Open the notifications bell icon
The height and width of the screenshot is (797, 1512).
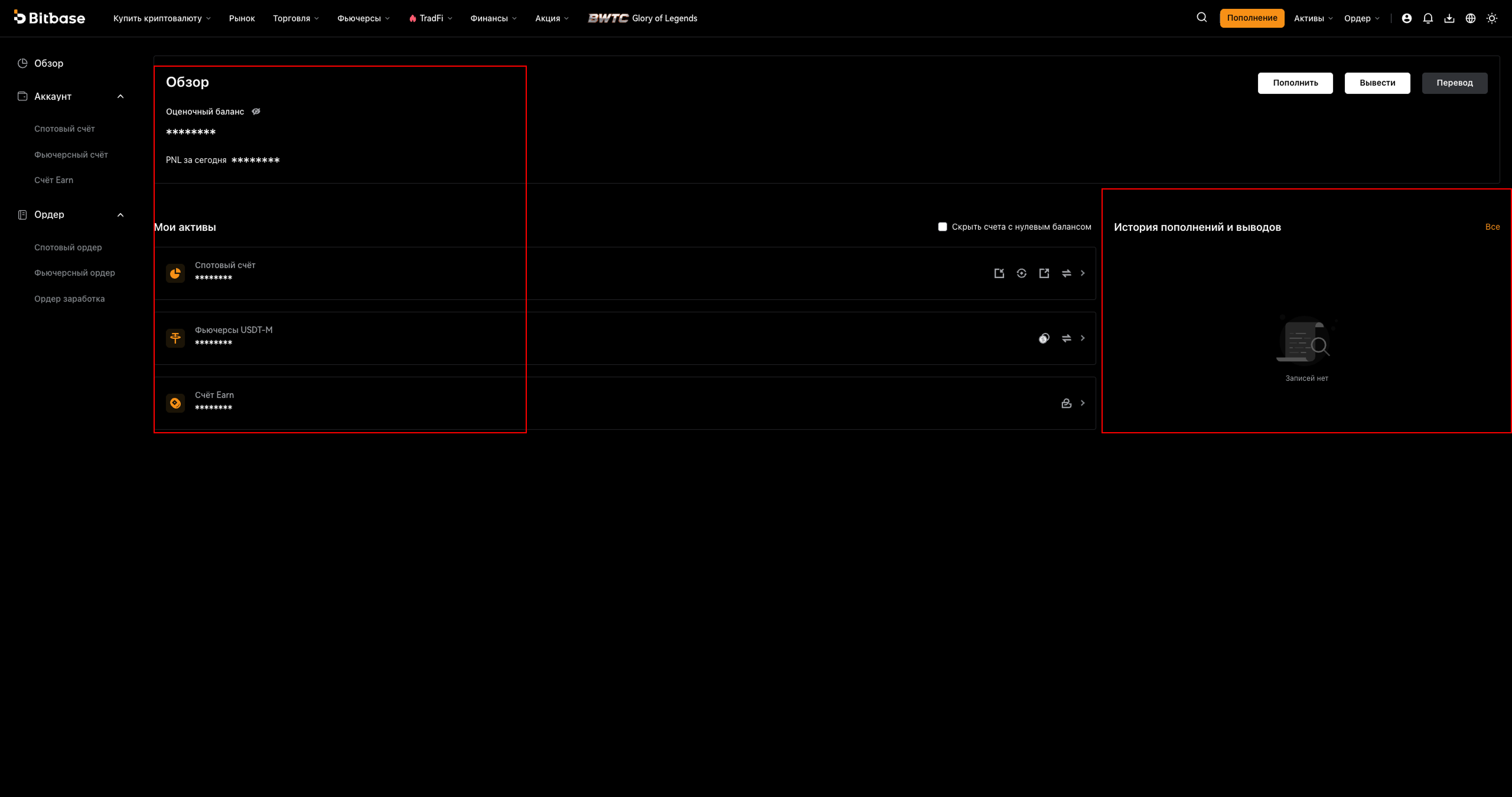[1428, 18]
